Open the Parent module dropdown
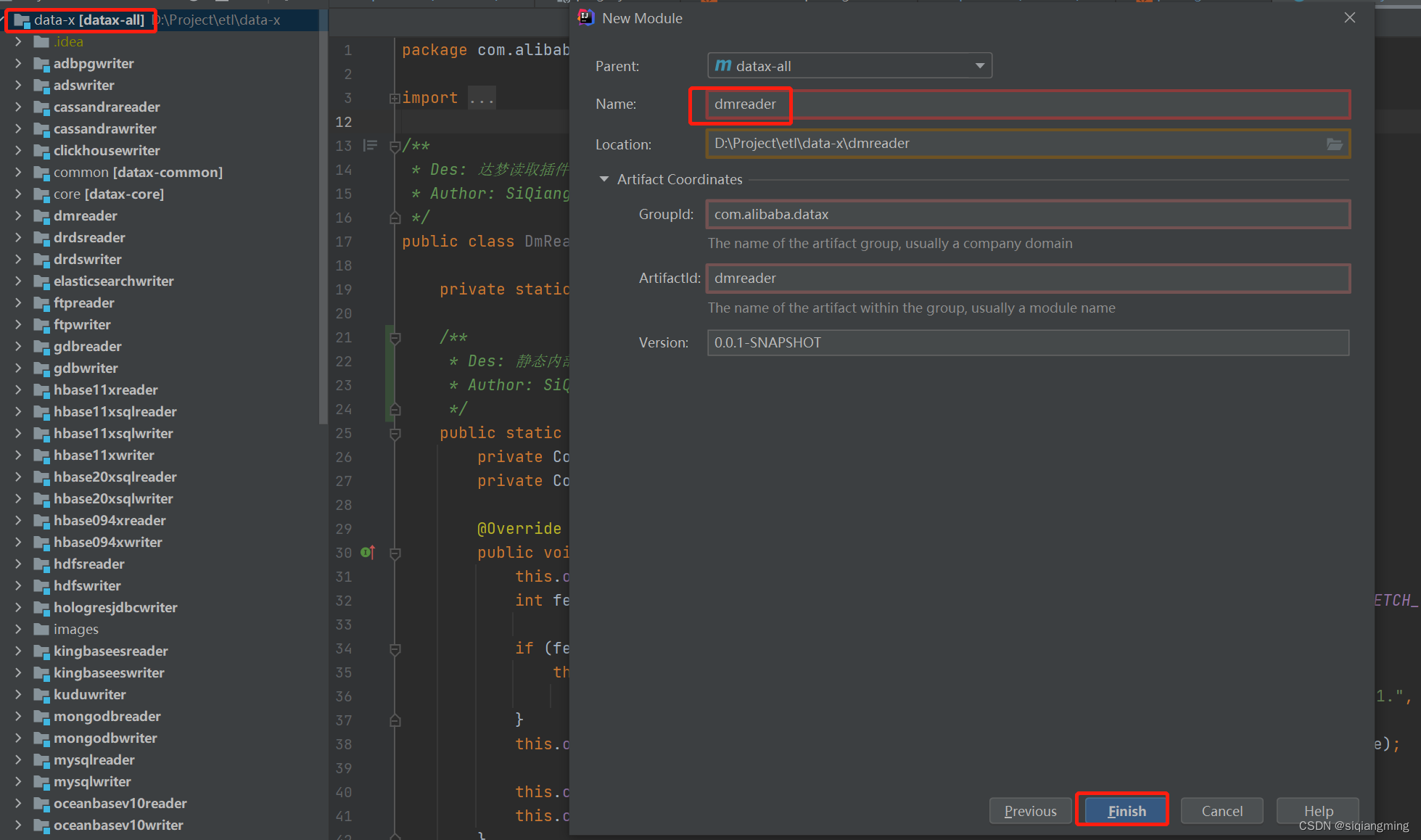Viewport: 1421px width, 840px height. coord(980,66)
